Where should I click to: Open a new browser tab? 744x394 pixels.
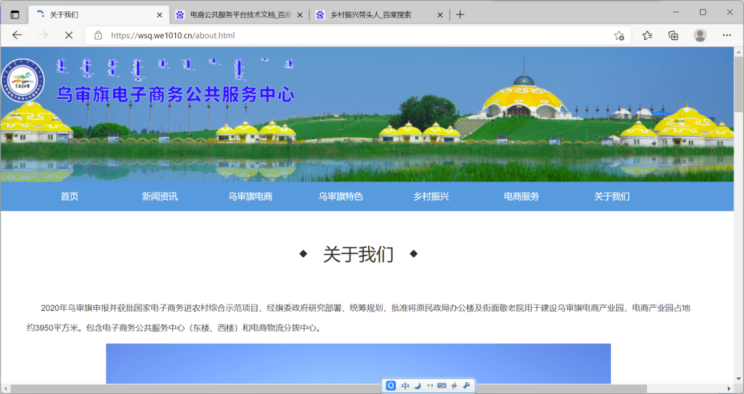(460, 15)
